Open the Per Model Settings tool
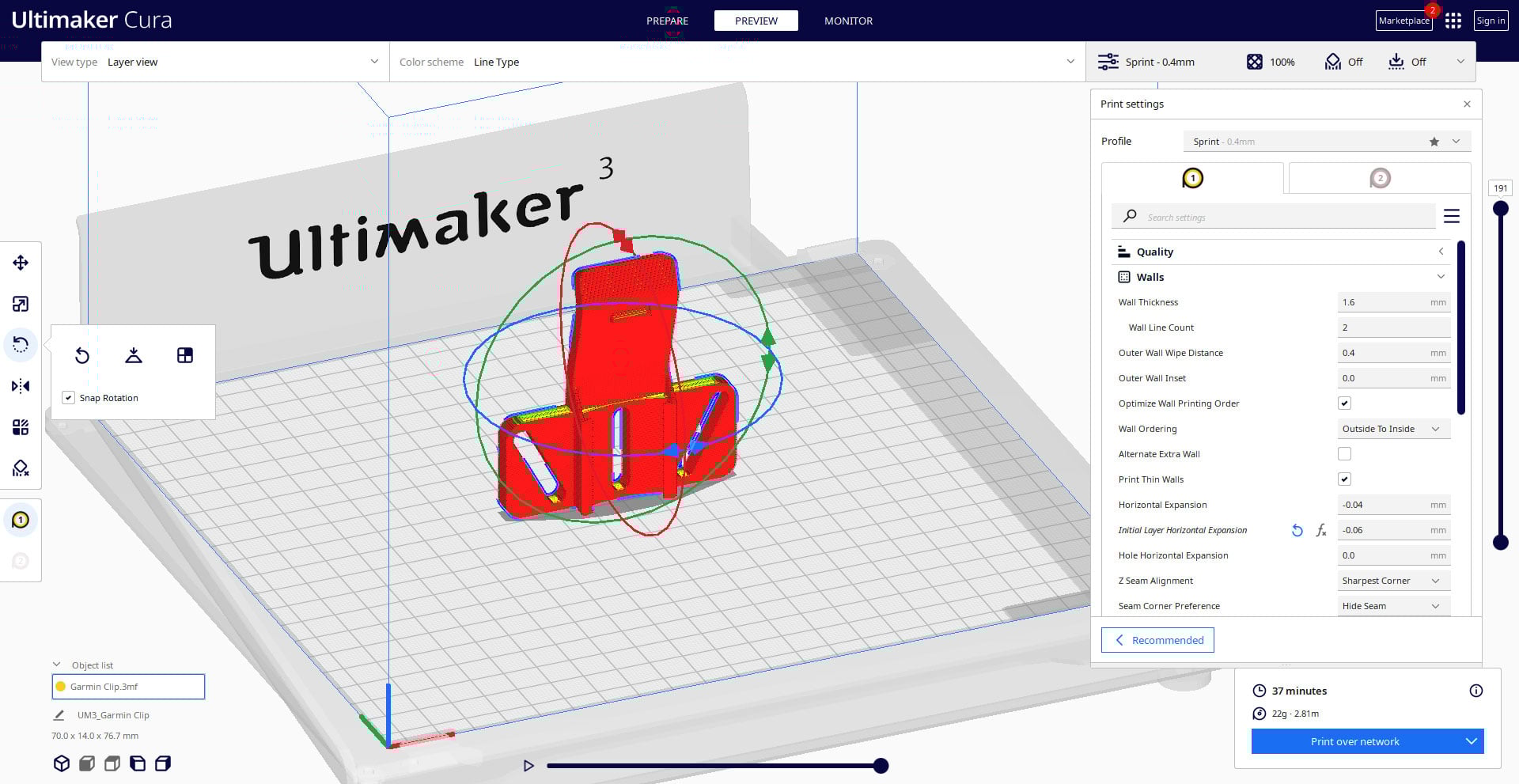 point(21,427)
